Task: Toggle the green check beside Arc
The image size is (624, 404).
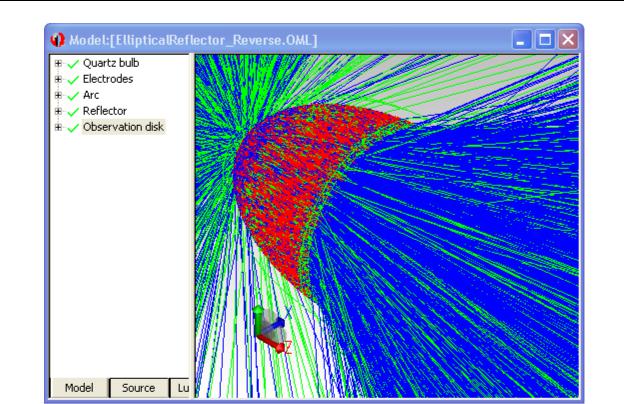Action: pos(73,96)
